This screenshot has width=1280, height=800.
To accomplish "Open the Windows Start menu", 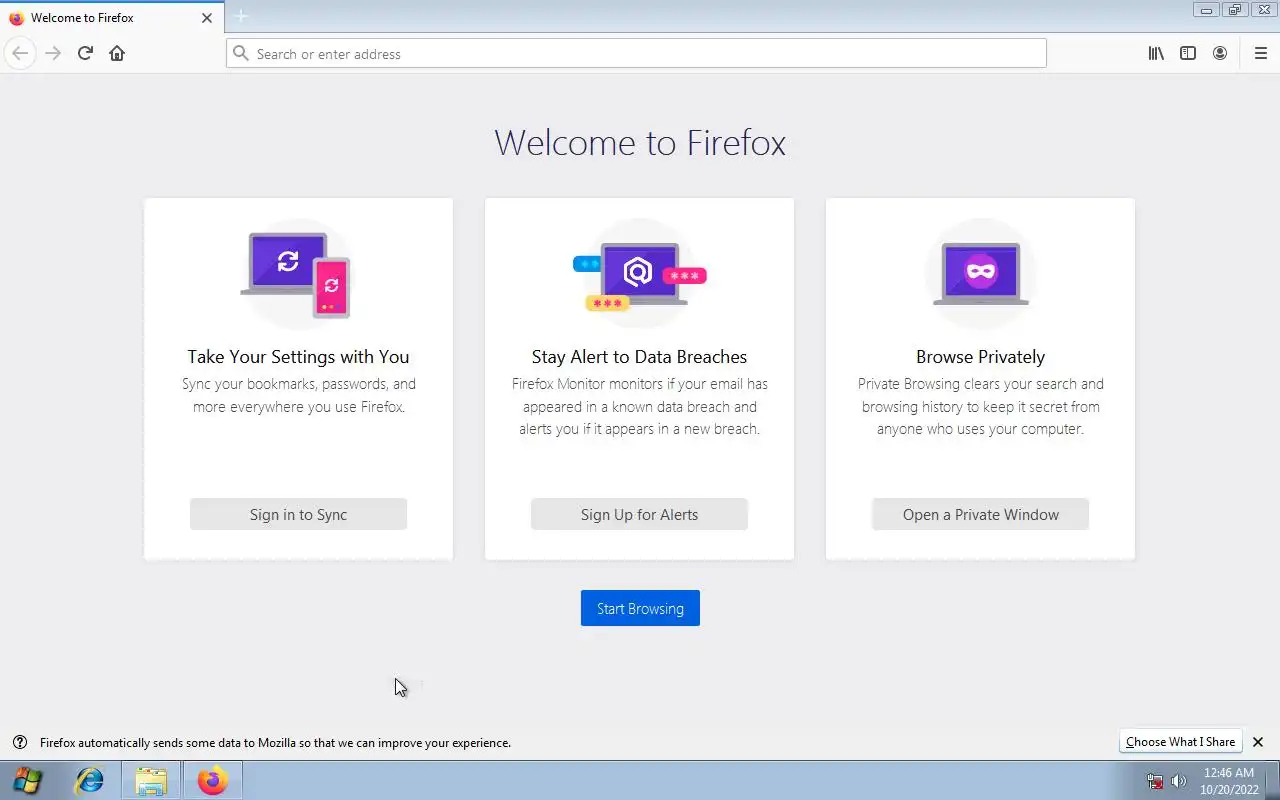I will click(x=28, y=780).
